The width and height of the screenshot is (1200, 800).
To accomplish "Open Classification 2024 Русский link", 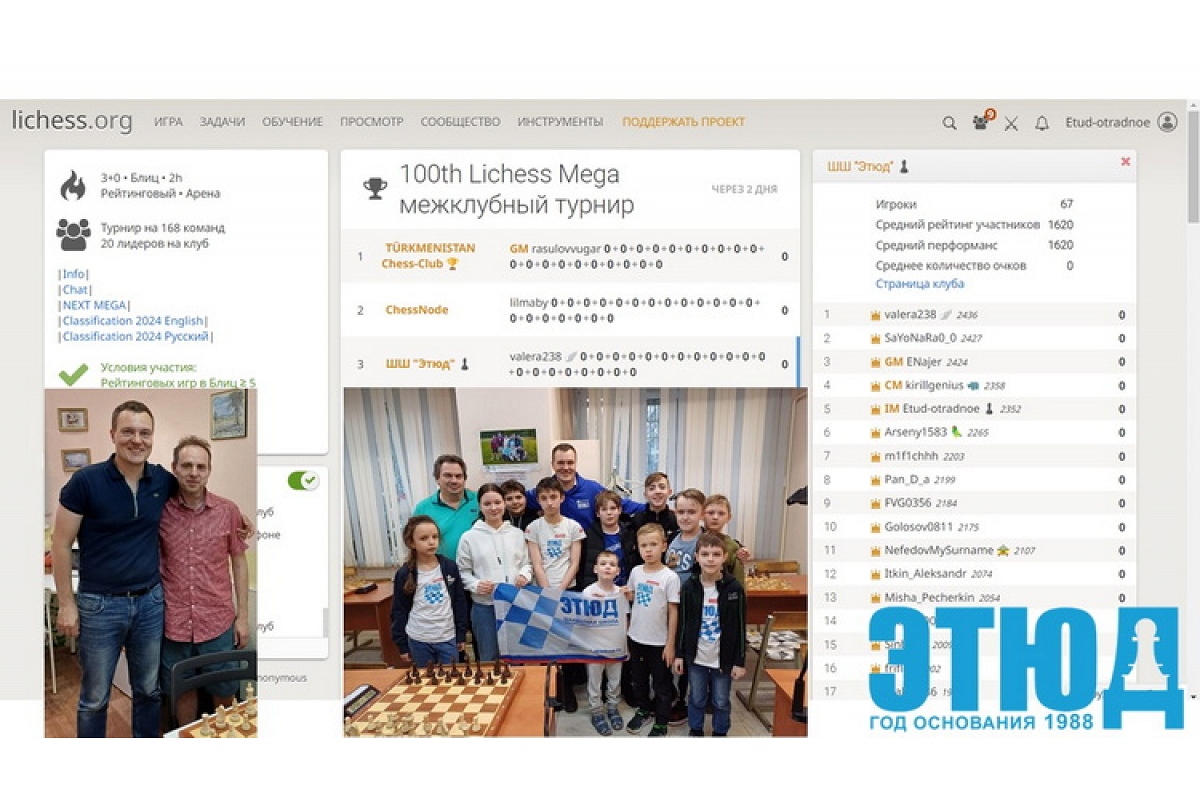I will click(135, 337).
